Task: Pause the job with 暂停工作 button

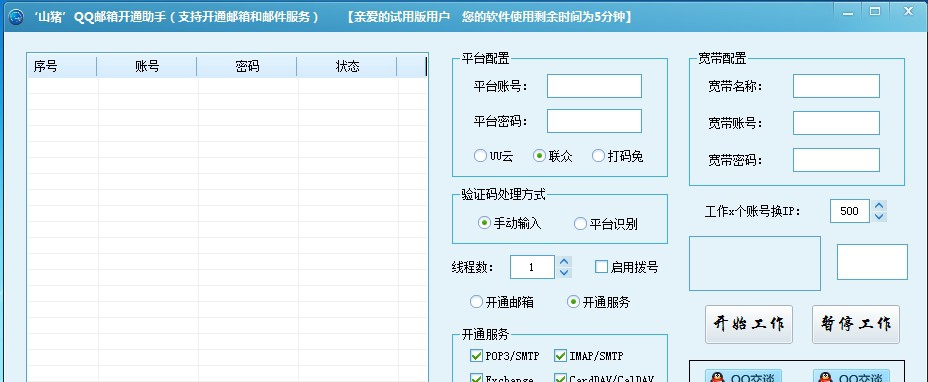Action: point(856,325)
